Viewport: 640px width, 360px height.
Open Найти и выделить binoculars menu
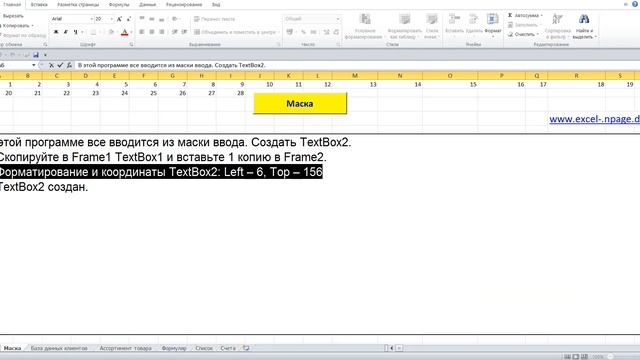coord(584,26)
